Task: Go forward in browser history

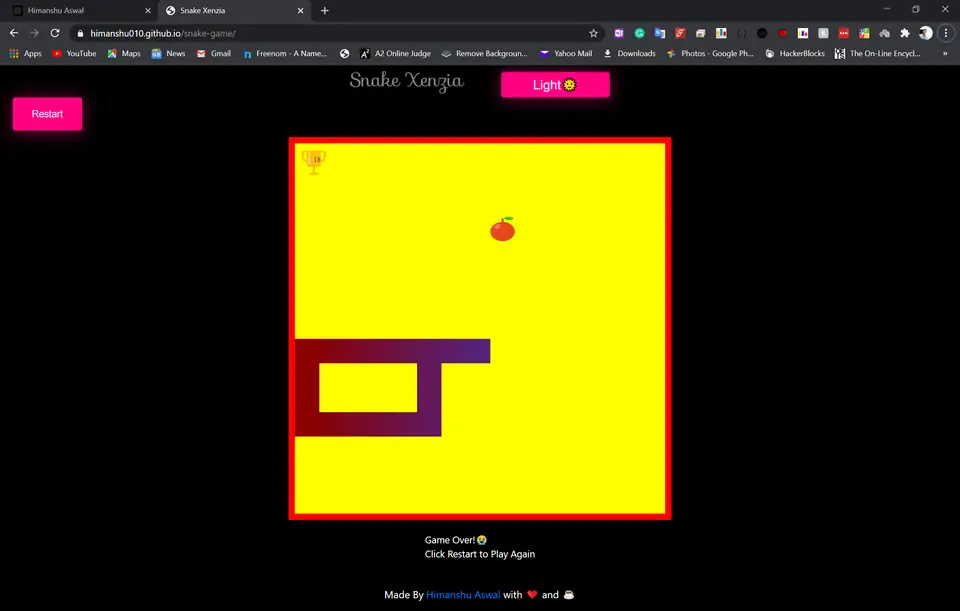Action: point(34,33)
